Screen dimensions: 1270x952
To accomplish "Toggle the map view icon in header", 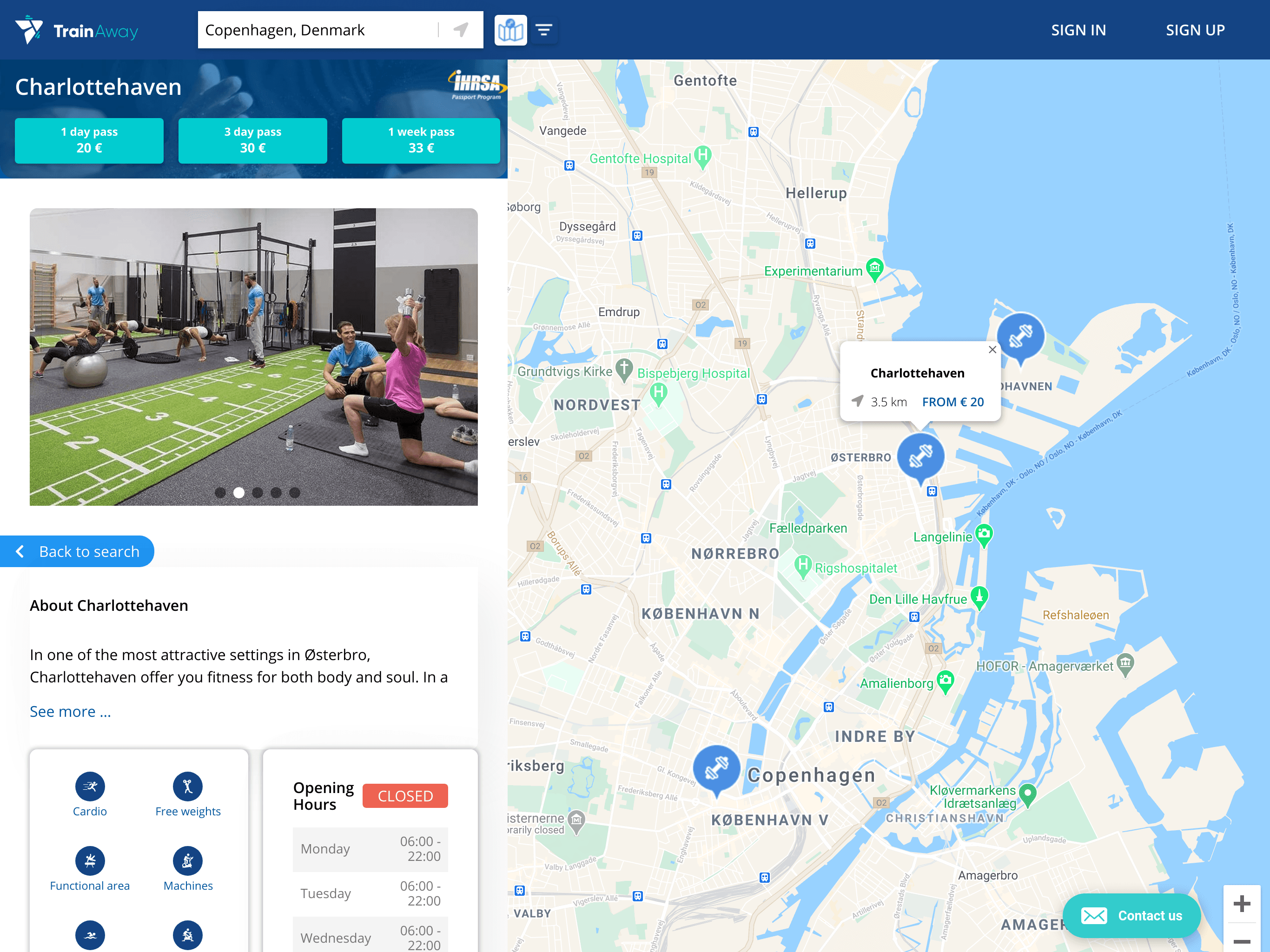I will point(510,29).
